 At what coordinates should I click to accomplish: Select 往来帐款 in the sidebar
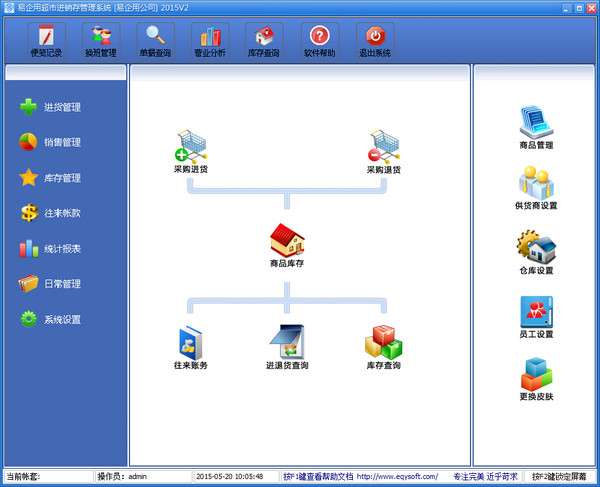pos(50,213)
